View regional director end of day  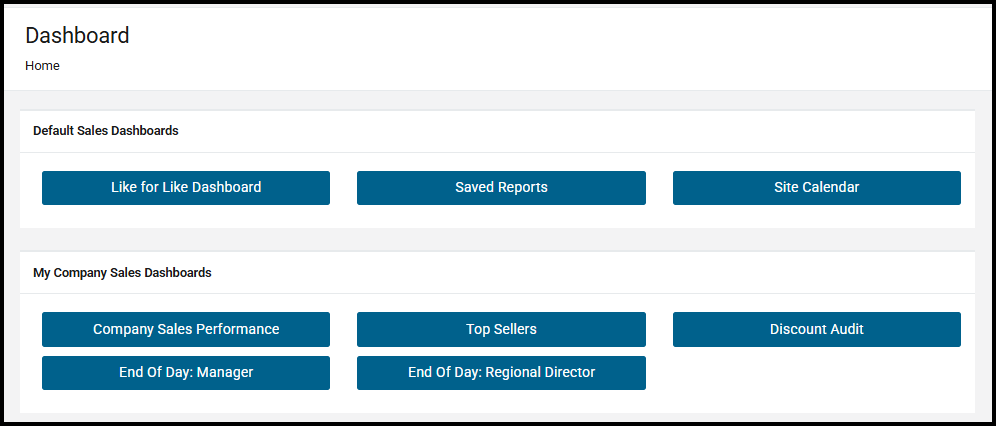501,372
